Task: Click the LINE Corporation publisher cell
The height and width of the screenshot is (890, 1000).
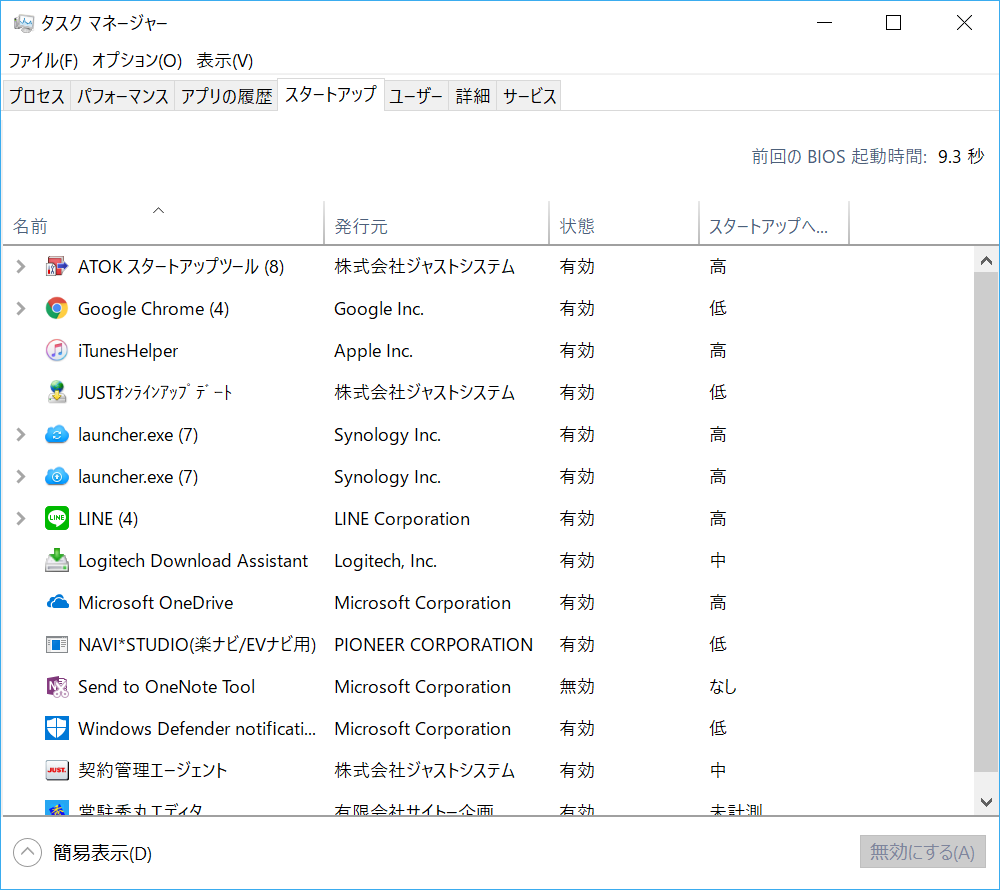Action: point(402,518)
